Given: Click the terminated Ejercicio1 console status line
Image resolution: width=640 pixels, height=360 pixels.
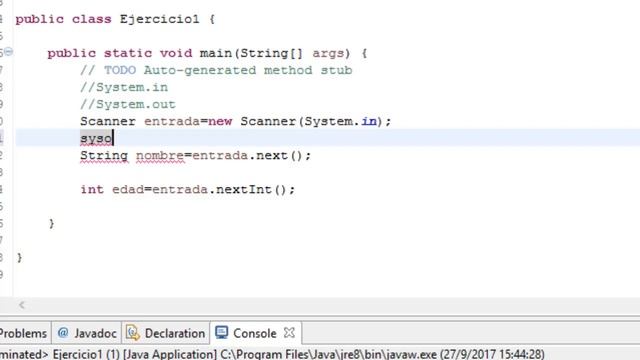Looking at the screenshot, I should (x=272, y=354).
